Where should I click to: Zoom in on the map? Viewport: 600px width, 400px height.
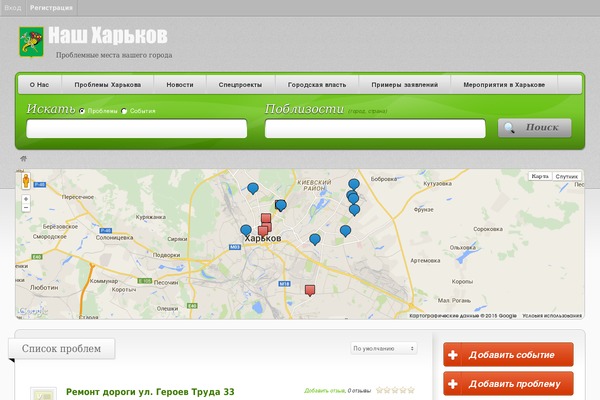click(26, 199)
